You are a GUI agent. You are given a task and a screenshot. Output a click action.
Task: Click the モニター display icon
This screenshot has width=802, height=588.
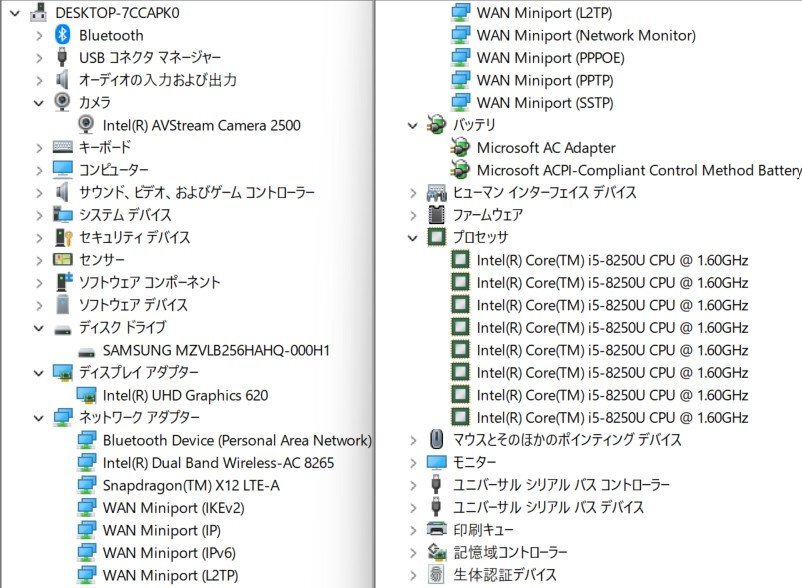tap(436, 462)
